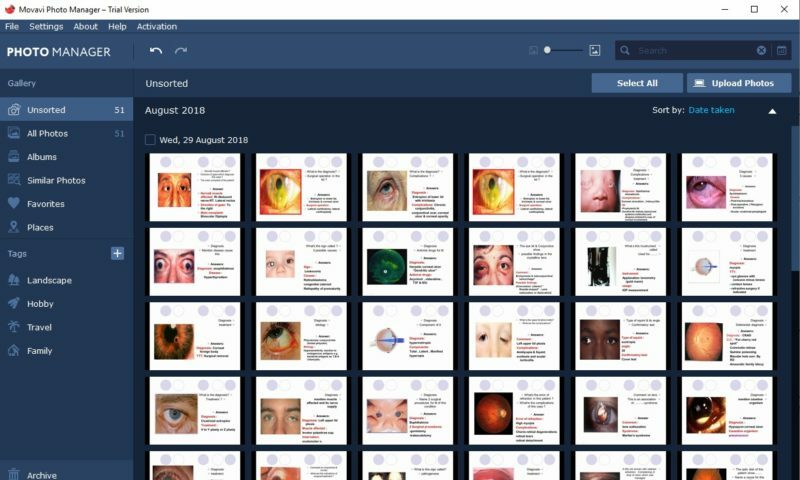Screen dimensions: 800x480
Task: Click the Unsorted page title
Action: point(166,83)
